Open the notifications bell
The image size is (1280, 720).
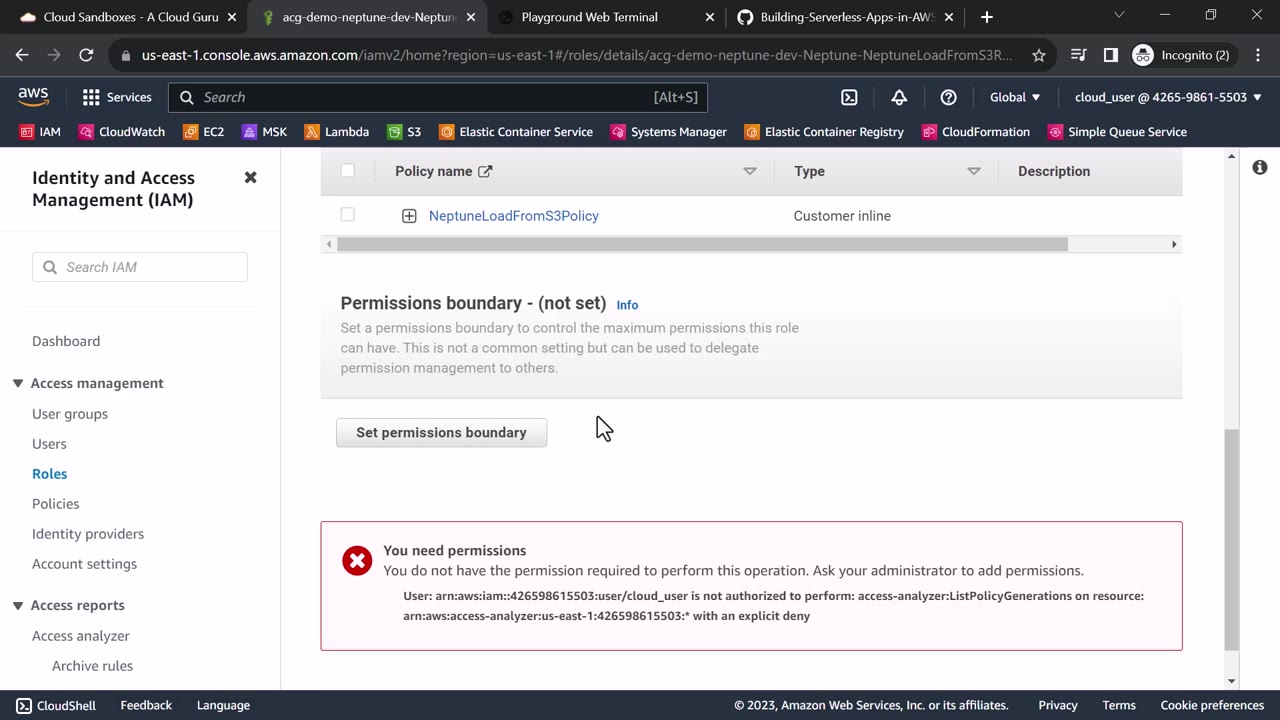pyautogui.click(x=899, y=97)
